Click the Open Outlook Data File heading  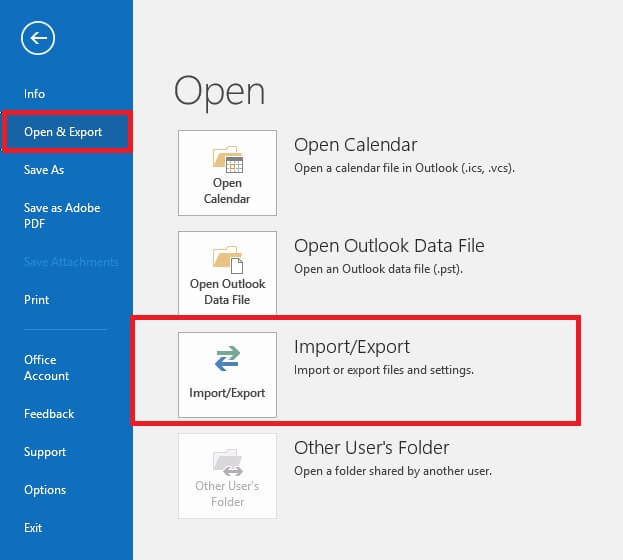pyautogui.click(x=389, y=246)
